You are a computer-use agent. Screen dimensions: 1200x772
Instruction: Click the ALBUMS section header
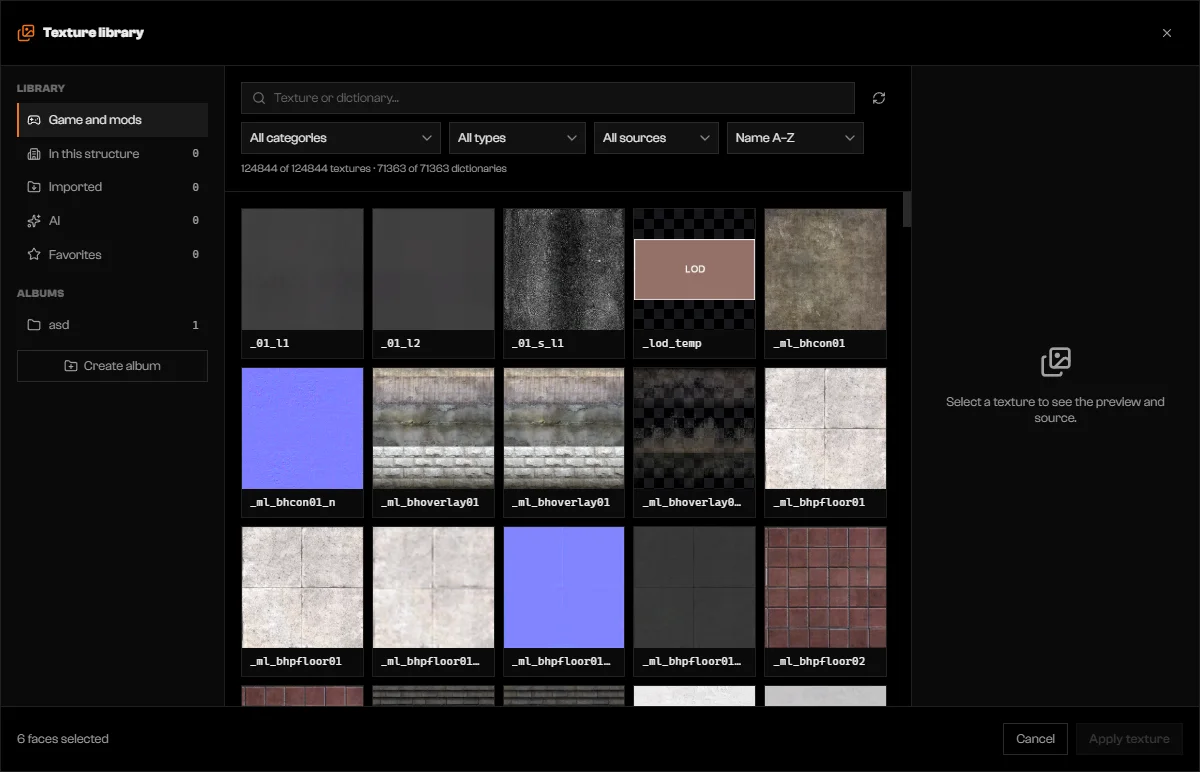[x=40, y=294]
